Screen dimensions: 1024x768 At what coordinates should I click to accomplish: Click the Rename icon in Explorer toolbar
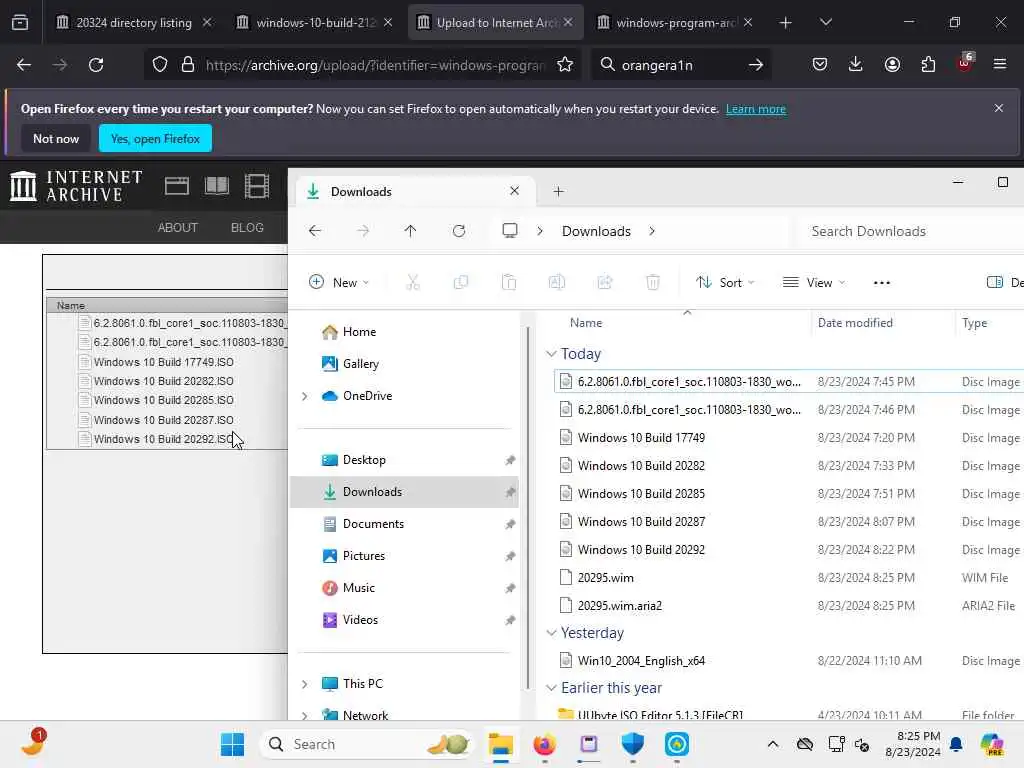coord(556,282)
